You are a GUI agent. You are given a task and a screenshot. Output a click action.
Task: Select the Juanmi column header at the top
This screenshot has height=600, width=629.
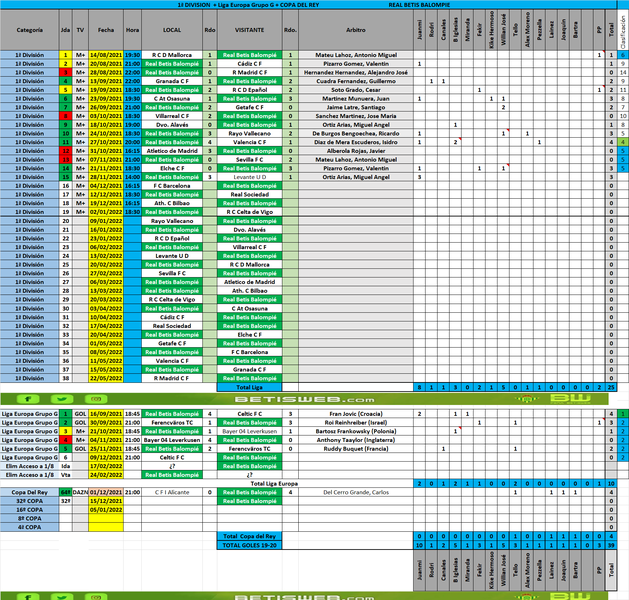pyautogui.click(x=420, y=30)
